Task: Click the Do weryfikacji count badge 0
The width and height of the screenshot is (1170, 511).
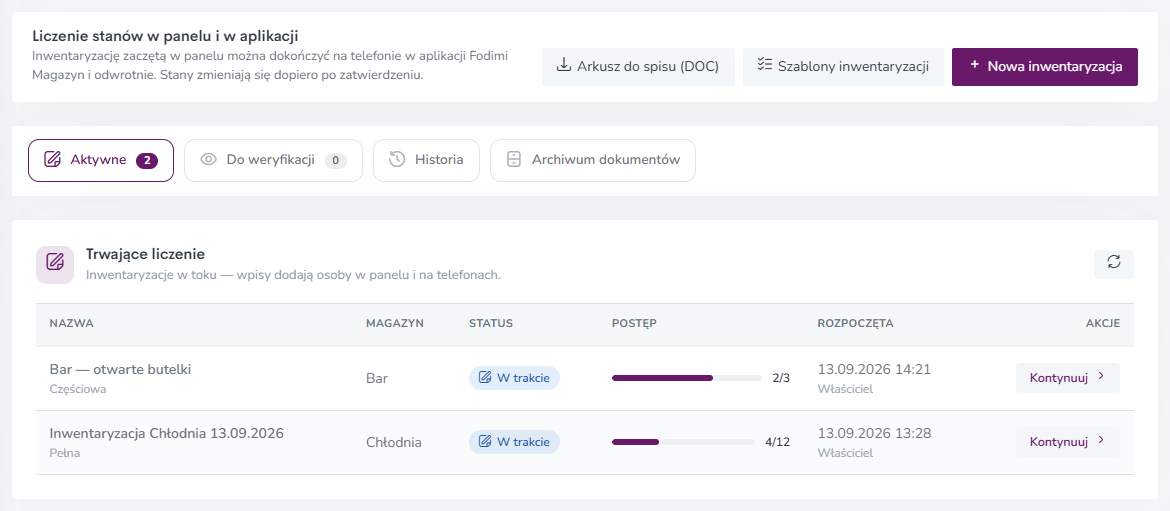Action: point(336,160)
